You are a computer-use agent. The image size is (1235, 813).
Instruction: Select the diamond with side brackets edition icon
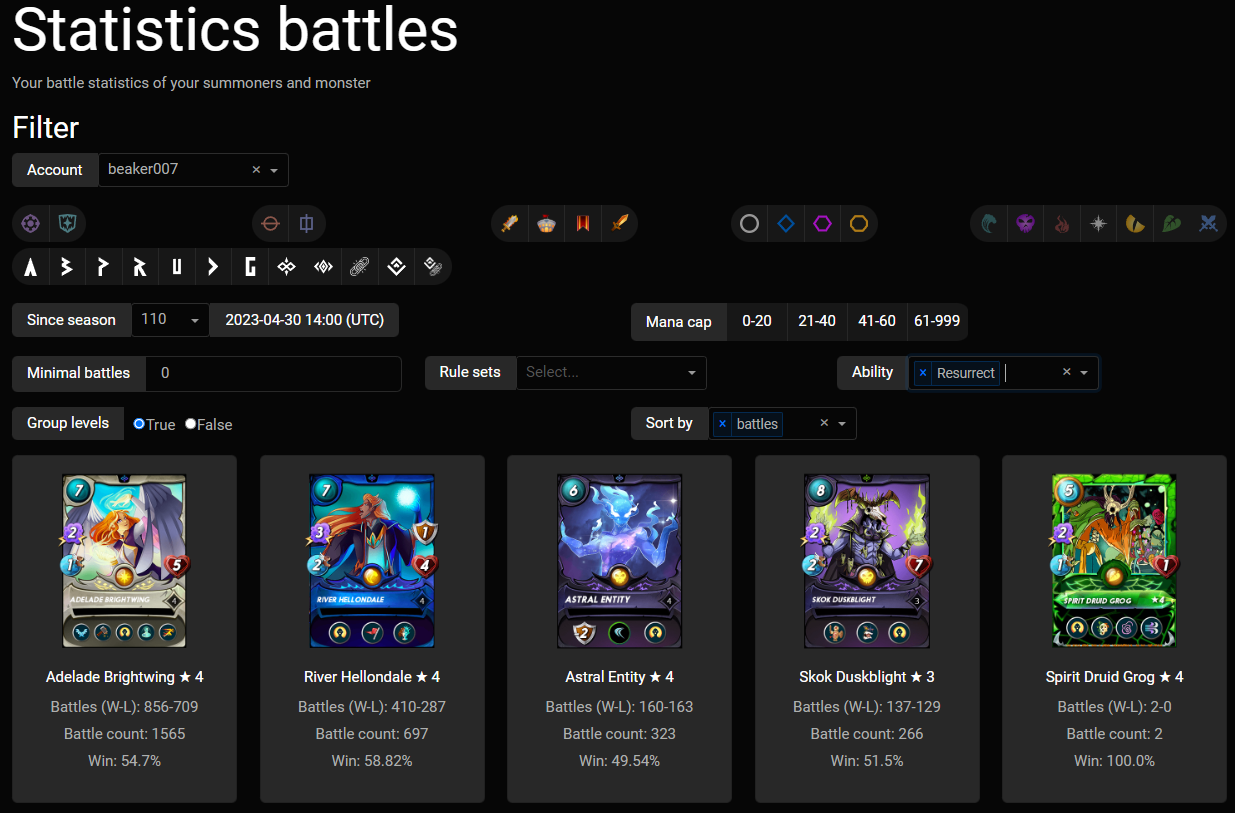[x=323, y=267]
